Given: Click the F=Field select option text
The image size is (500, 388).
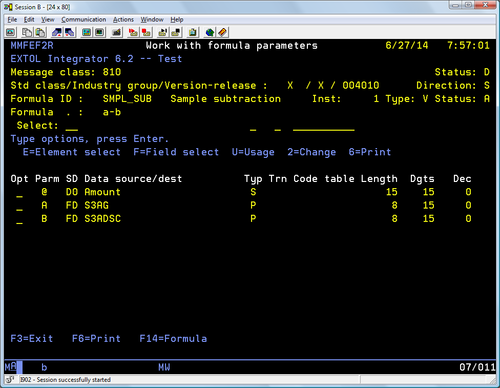Looking at the screenshot, I should tap(176, 152).
